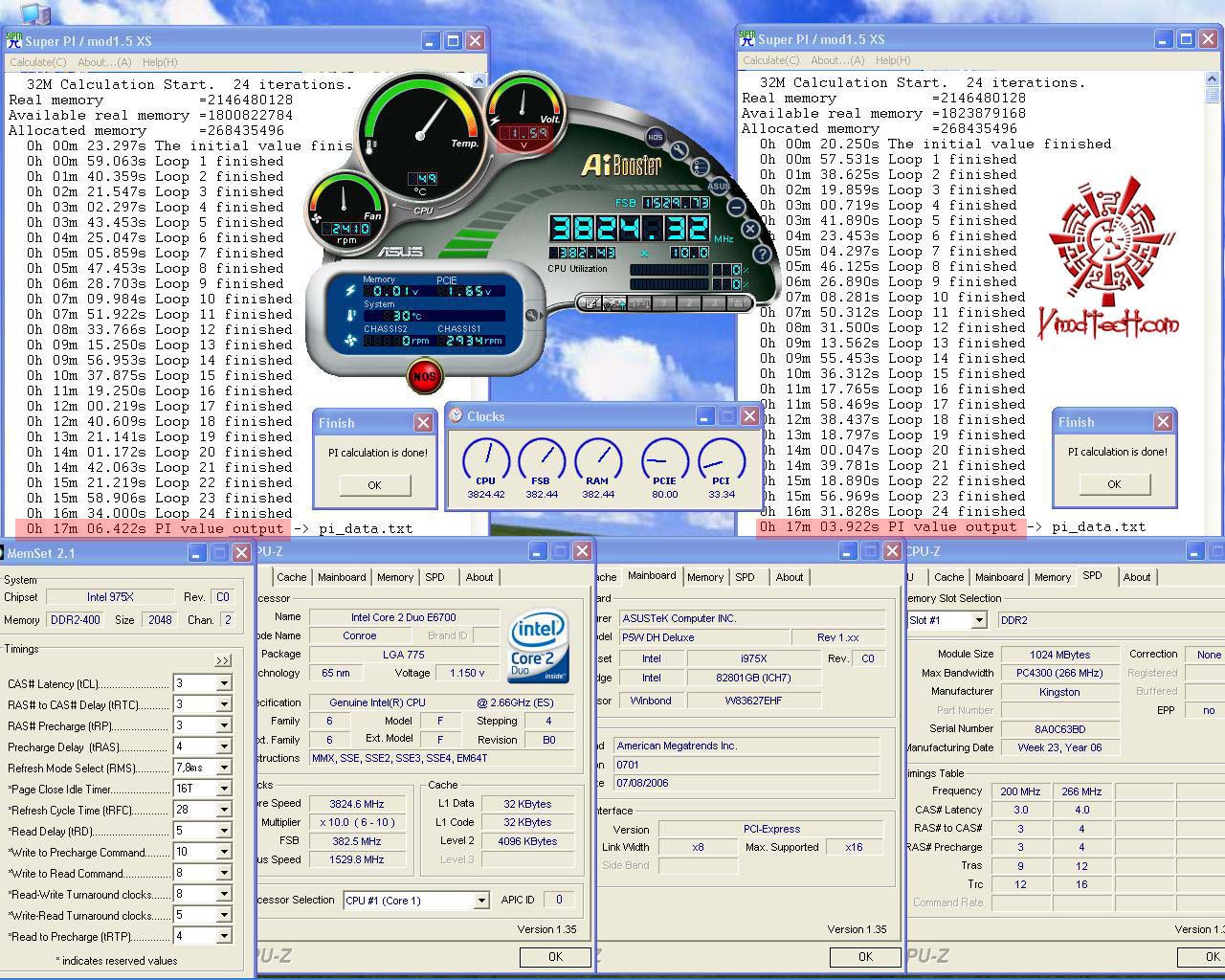1225x980 pixels.
Task: Switch to Memory tab in middle CPU-Z window
Action: click(705, 577)
